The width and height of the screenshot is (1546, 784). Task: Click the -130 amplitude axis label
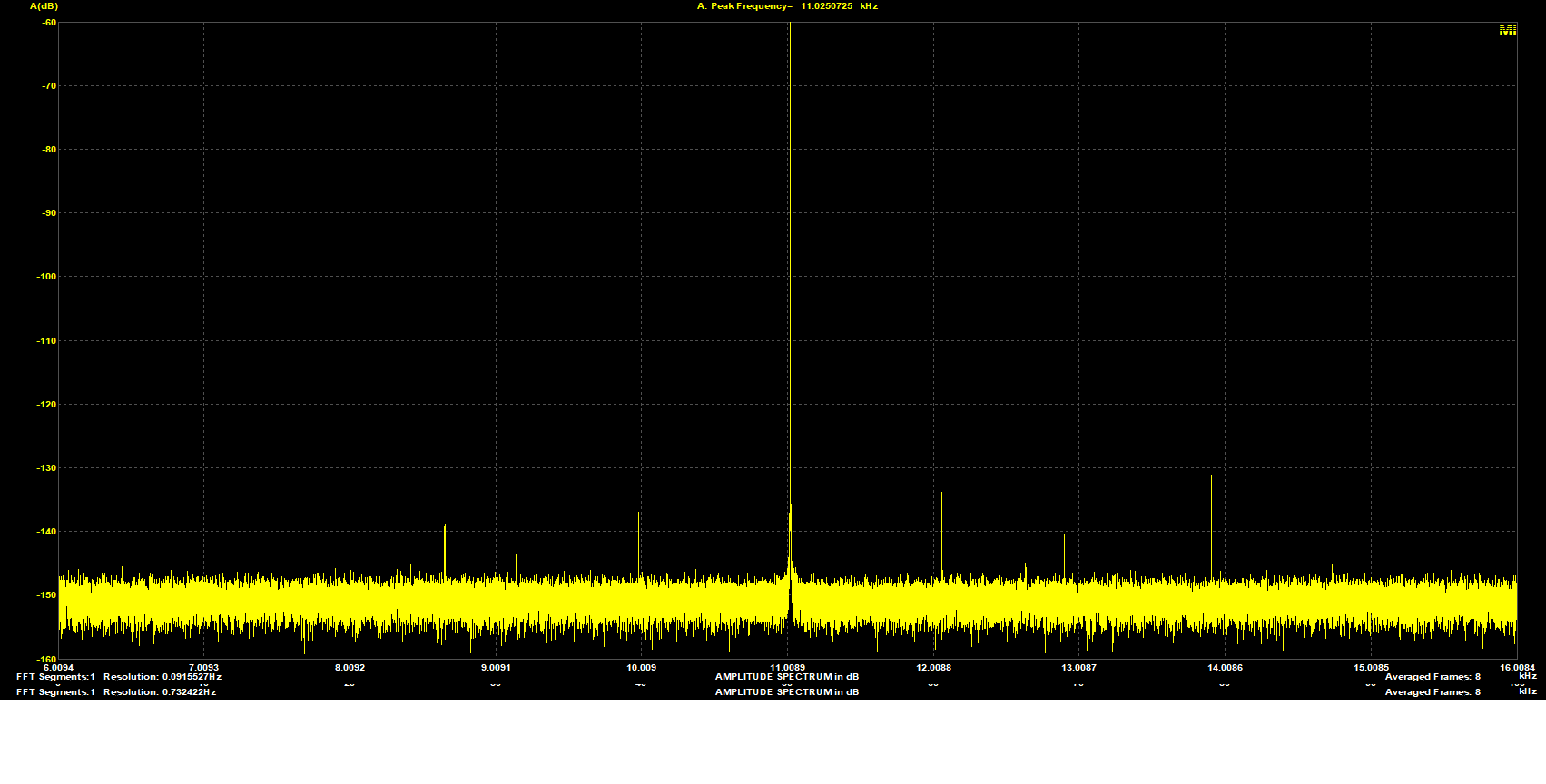46,468
